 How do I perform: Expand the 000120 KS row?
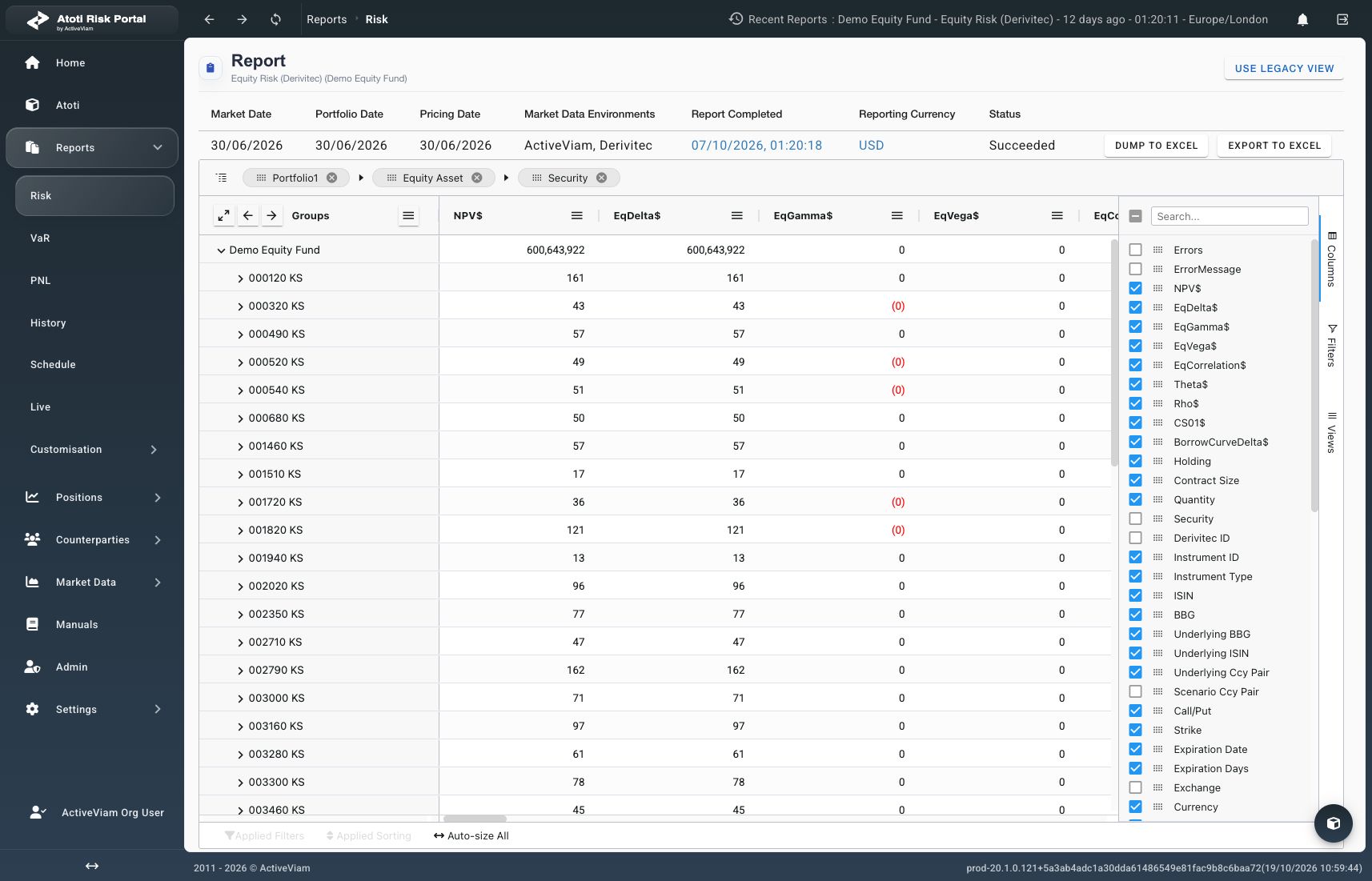[x=240, y=278]
